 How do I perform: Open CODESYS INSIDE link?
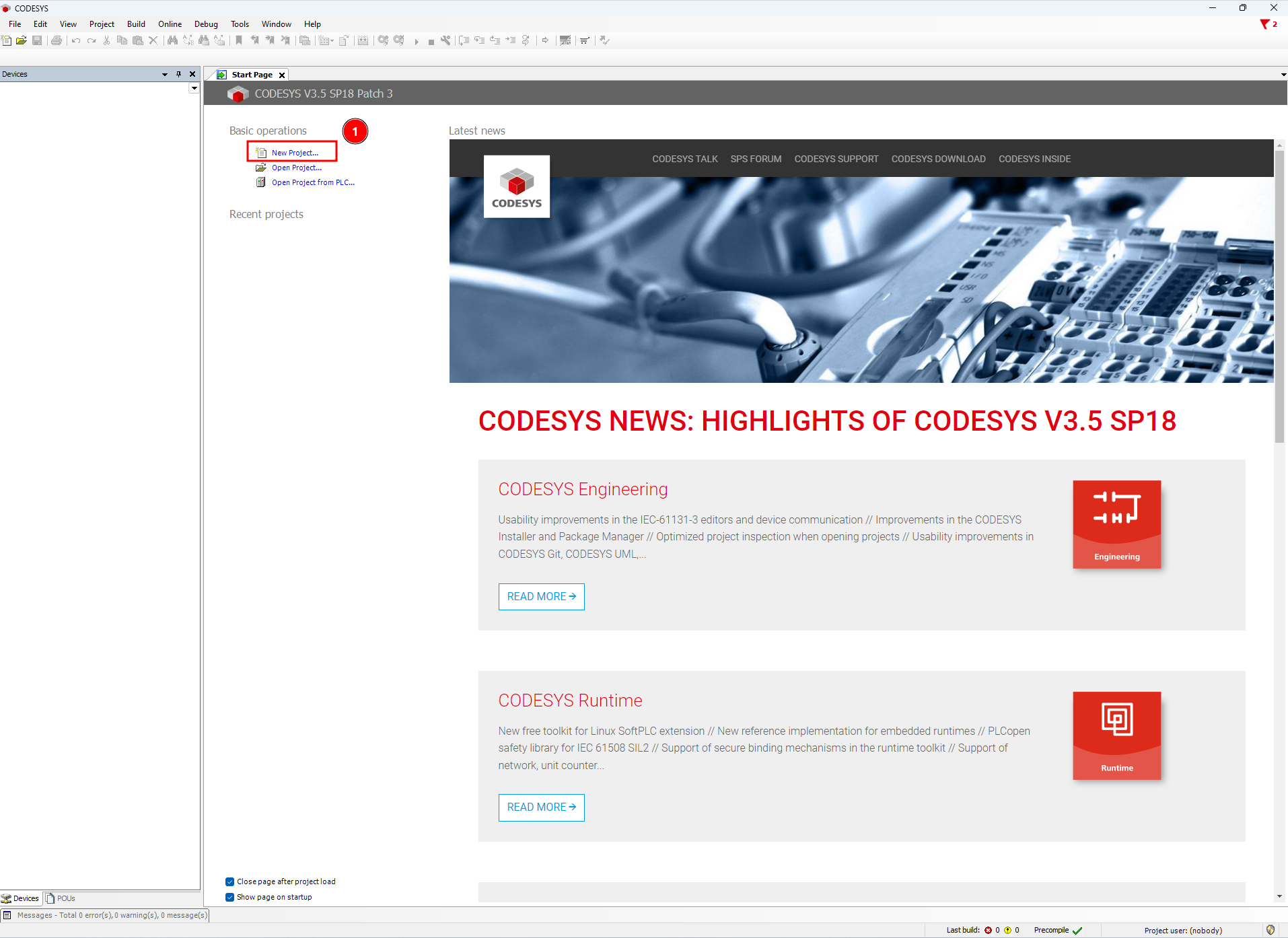tap(1034, 159)
